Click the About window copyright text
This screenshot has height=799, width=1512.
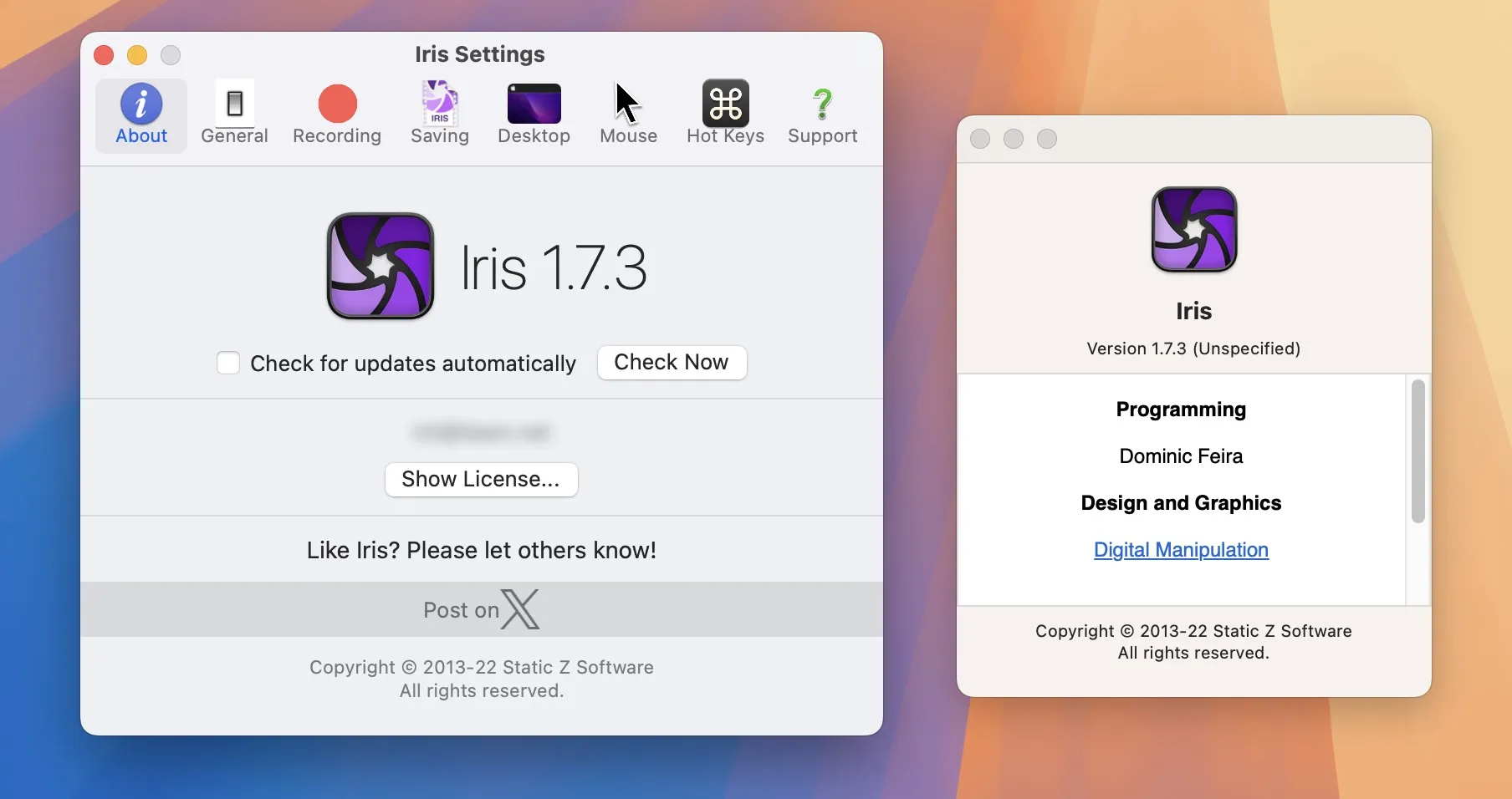point(1193,642)
